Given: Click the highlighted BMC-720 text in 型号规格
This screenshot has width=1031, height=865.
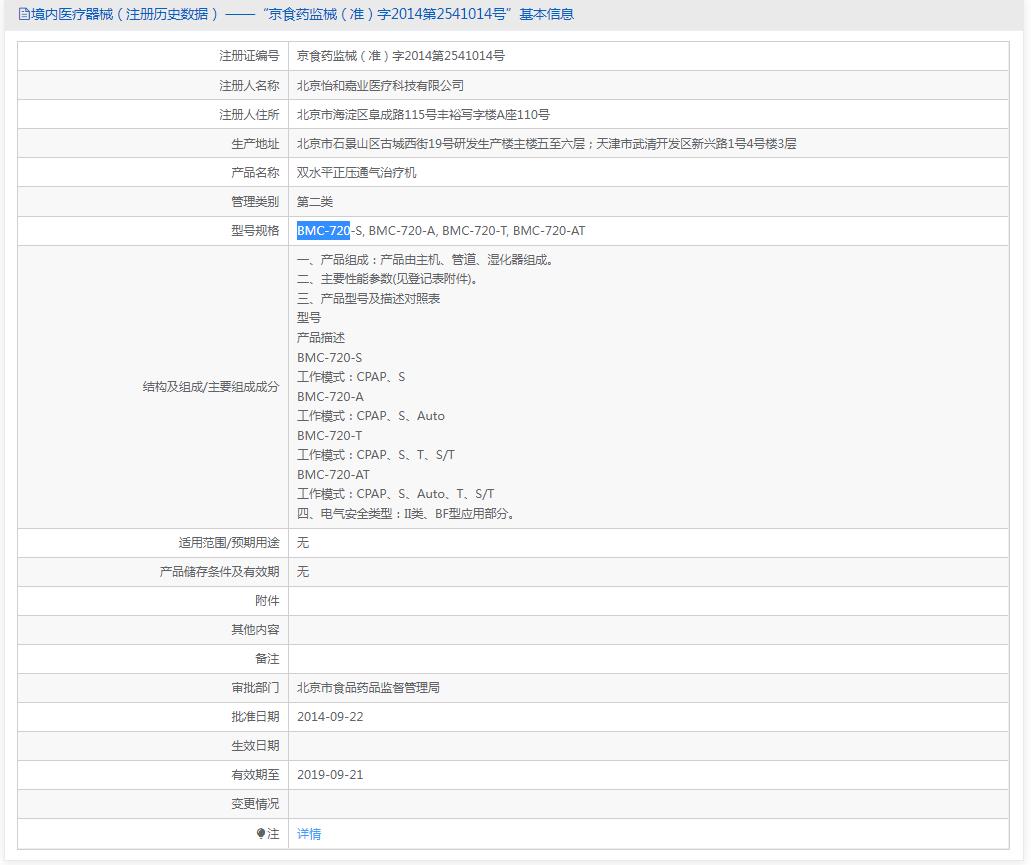Looking at the screenshot, I should [x=323, y=231].
